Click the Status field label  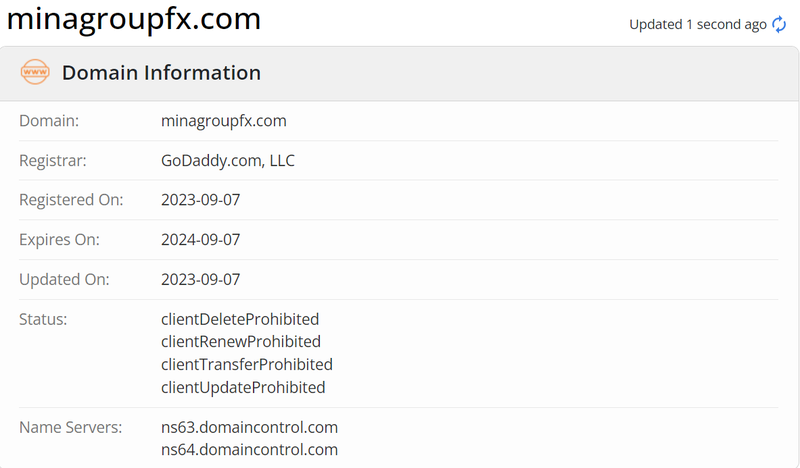(43, 320)
